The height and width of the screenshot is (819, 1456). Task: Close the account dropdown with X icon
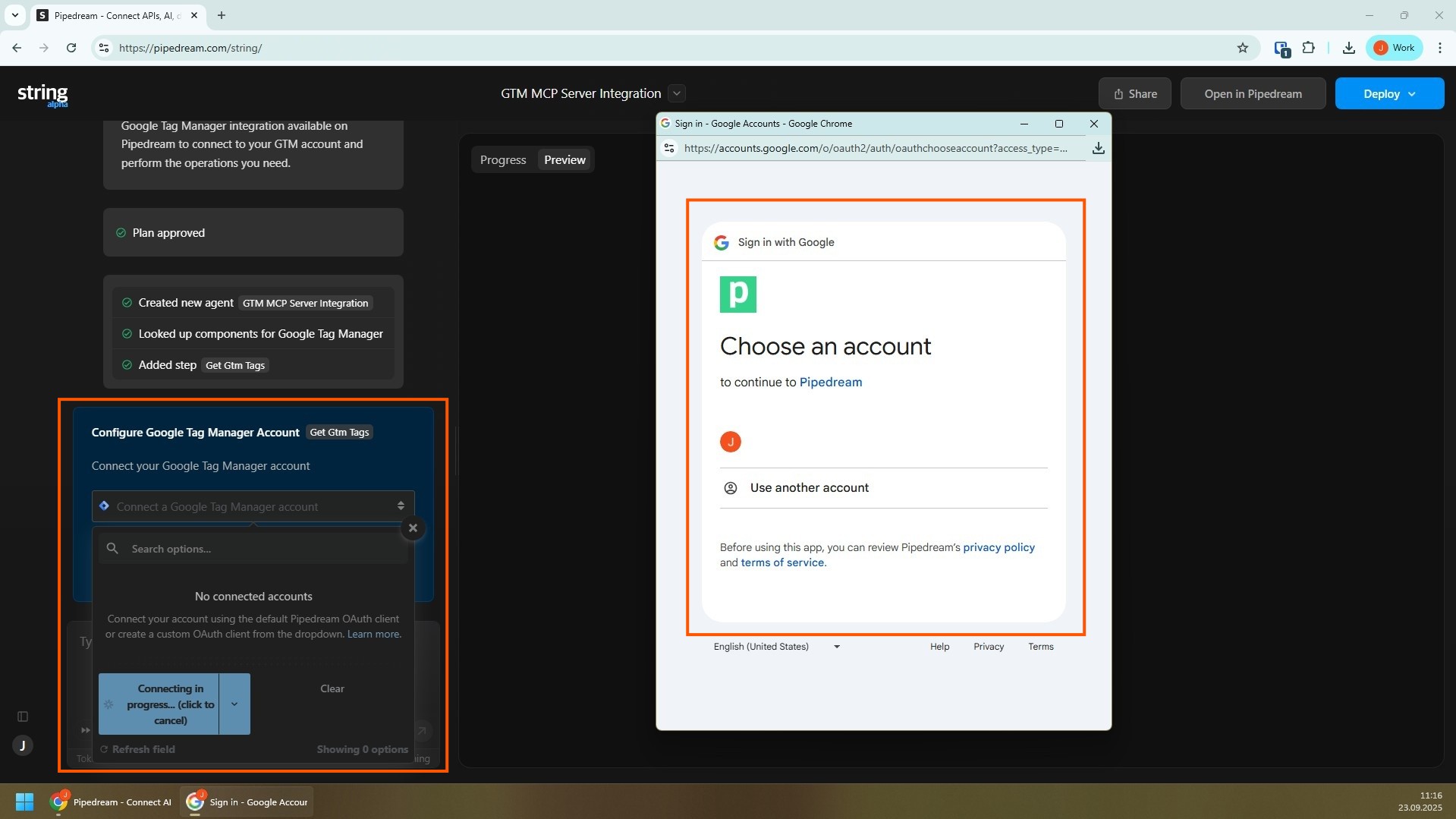point(413,528)
